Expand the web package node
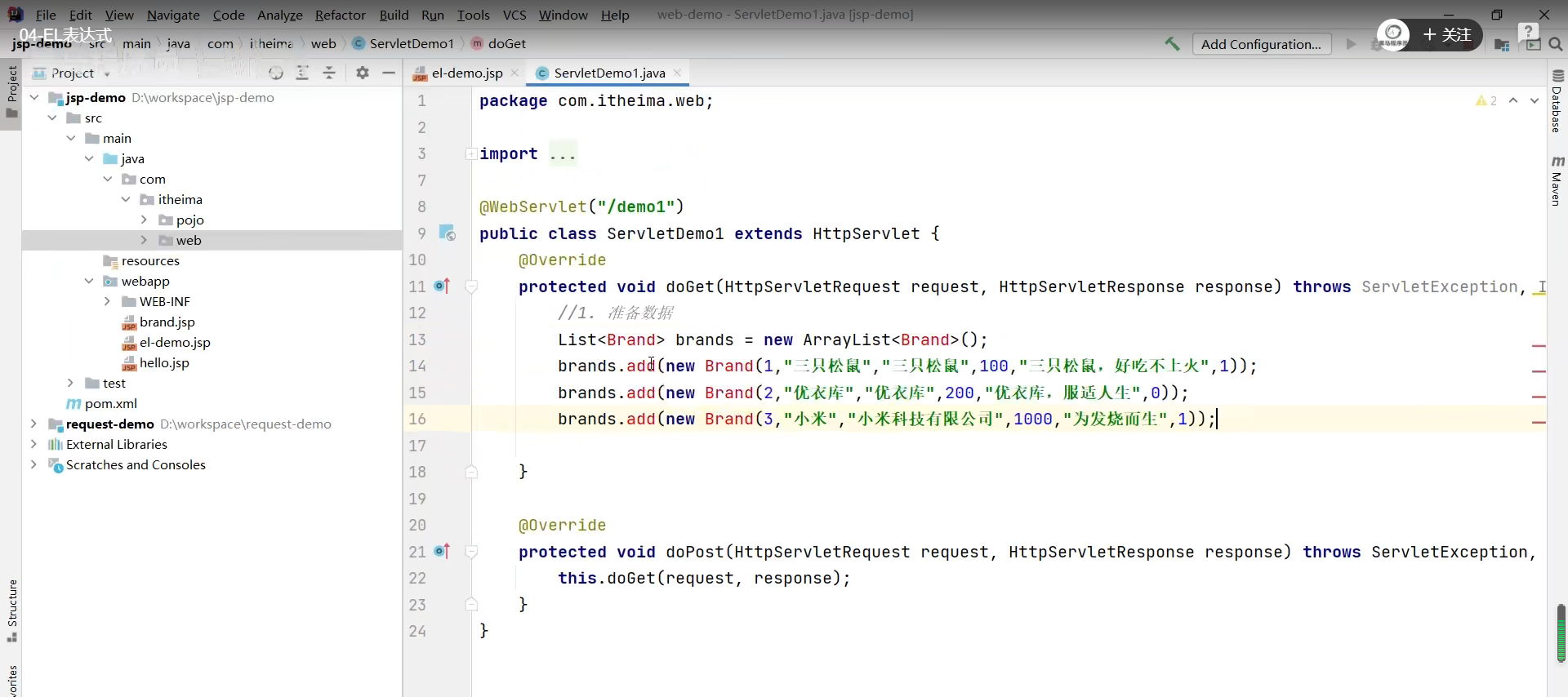 coord(144,240)
